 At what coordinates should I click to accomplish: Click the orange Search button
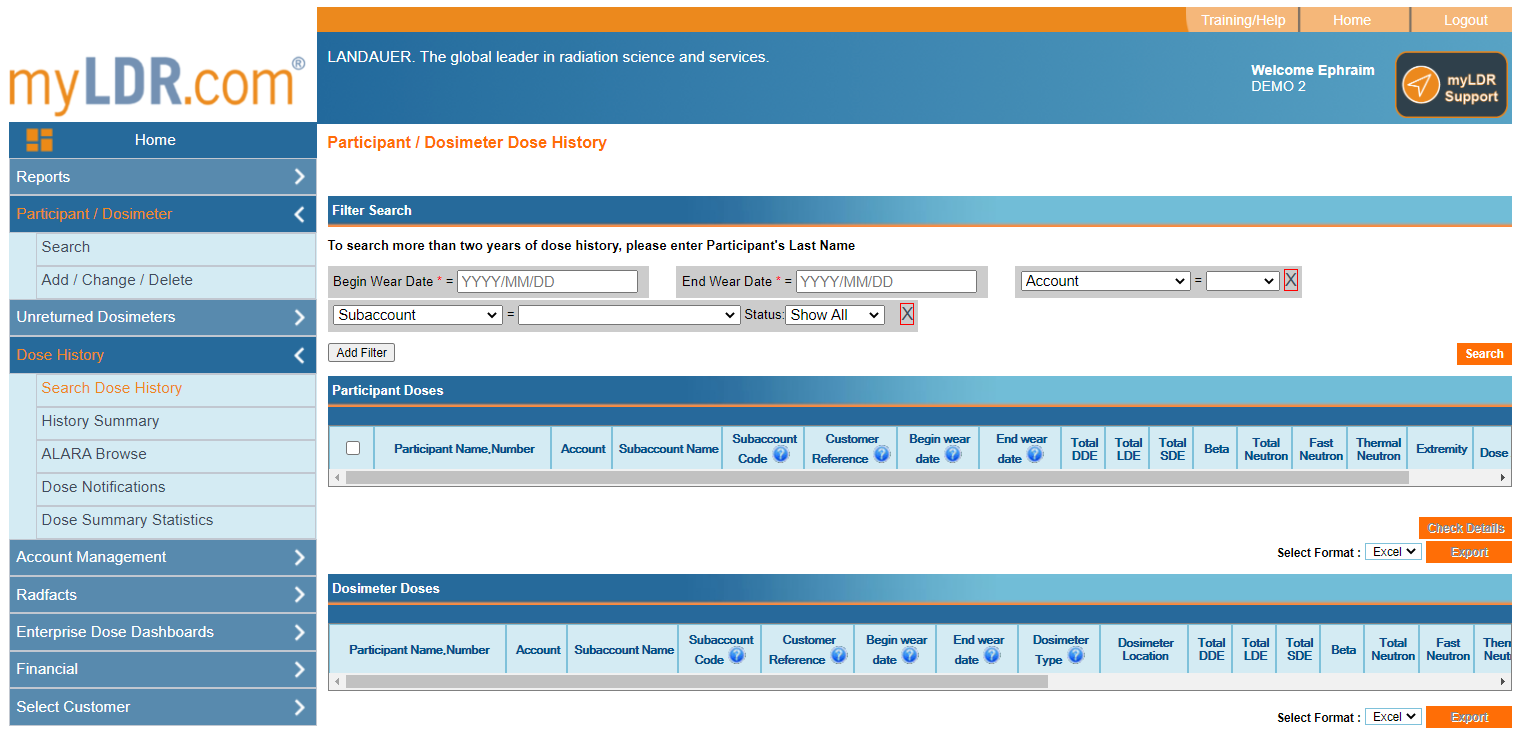click(x=1484, y=354)
